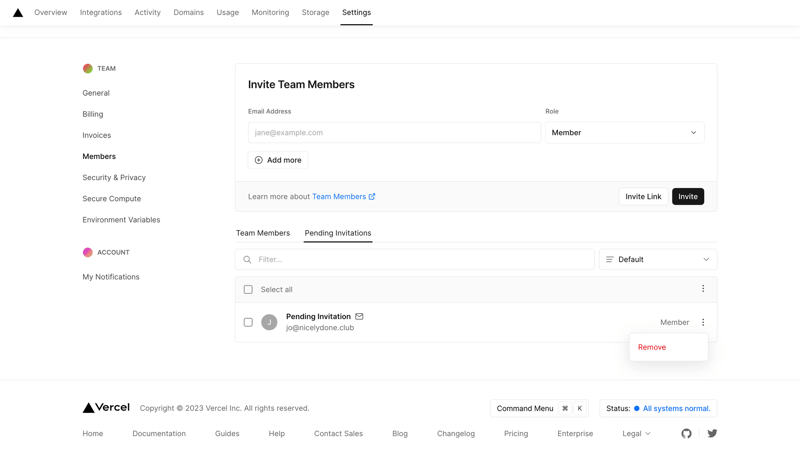The image size is (800, 459).
Task: Click the Filter search input
Action: (x=415, y=260)
